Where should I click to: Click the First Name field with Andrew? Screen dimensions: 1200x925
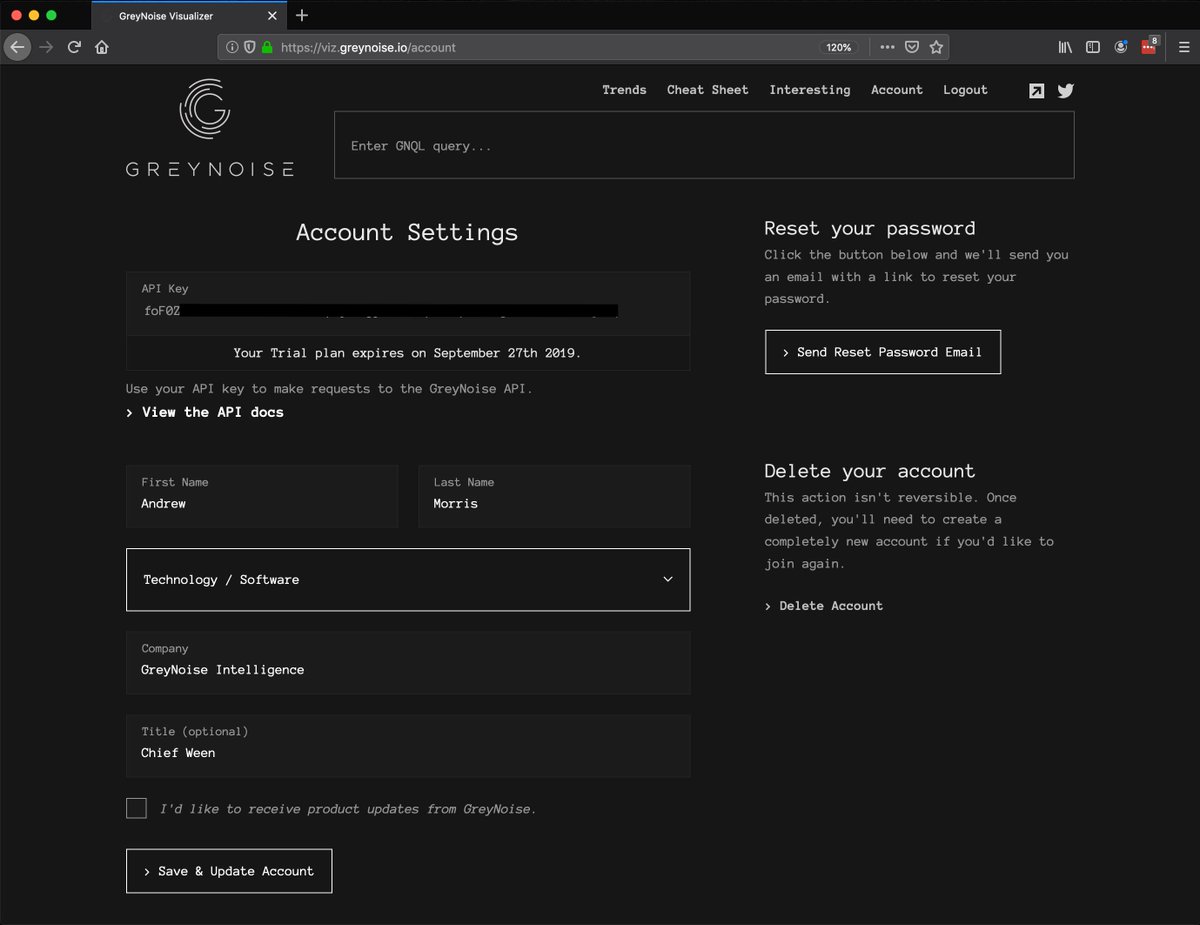262,495
